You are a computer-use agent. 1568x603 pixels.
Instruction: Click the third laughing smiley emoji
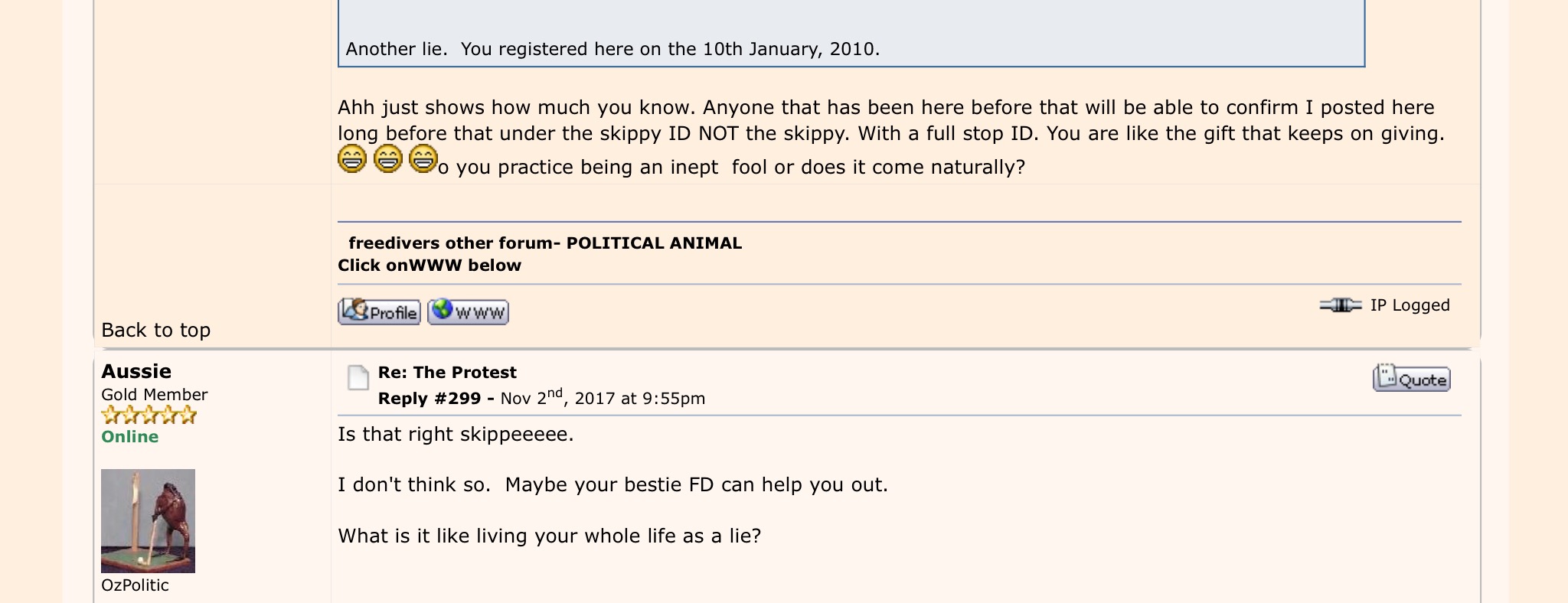423,158
